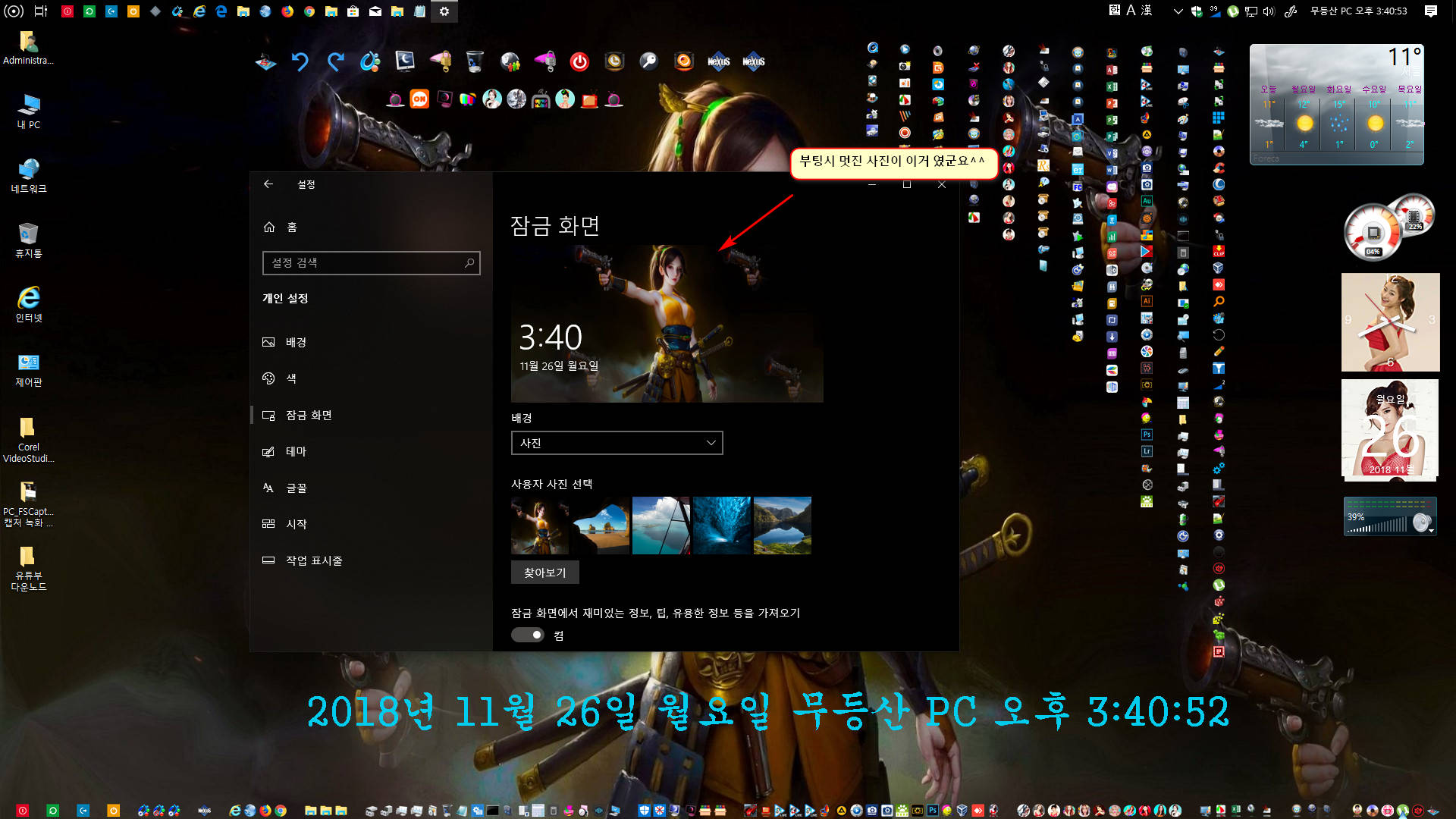Launch Adobe Audition (Au) icon
This screenshot has width=1456, height=819.
[x=1147, y=201]
